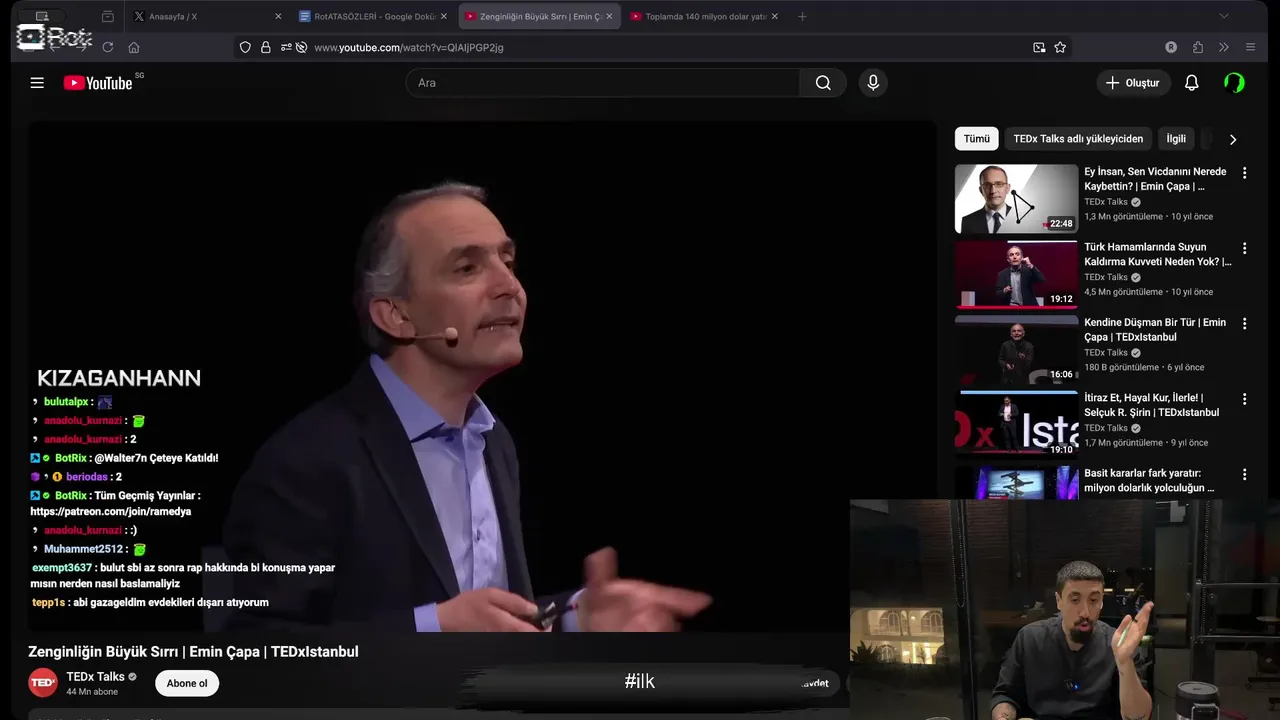Open the 16:06 Kendine Düşman Bir Tür thumbnail
This screenshot has width=1280, height=720.
tap(1016, 350)
